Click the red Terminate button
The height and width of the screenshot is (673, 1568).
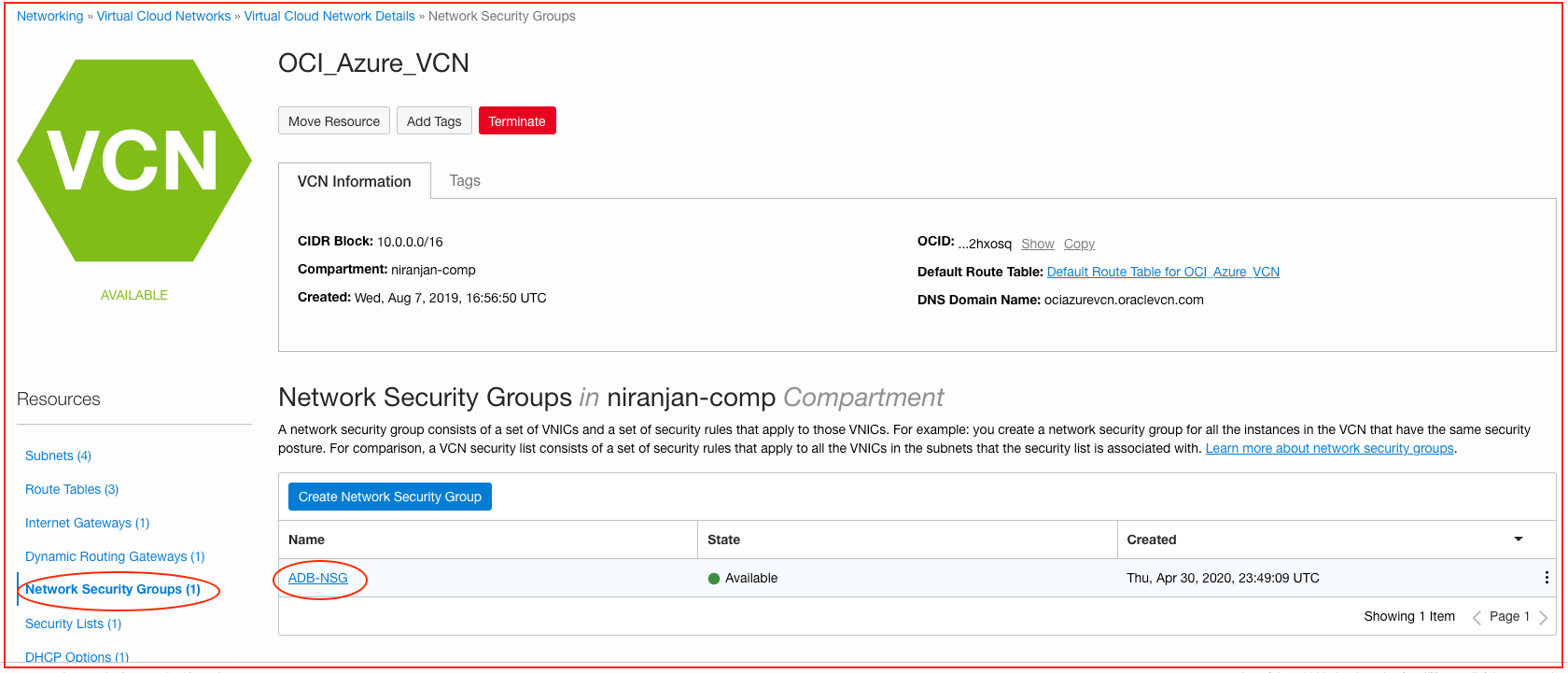[517, 121]
